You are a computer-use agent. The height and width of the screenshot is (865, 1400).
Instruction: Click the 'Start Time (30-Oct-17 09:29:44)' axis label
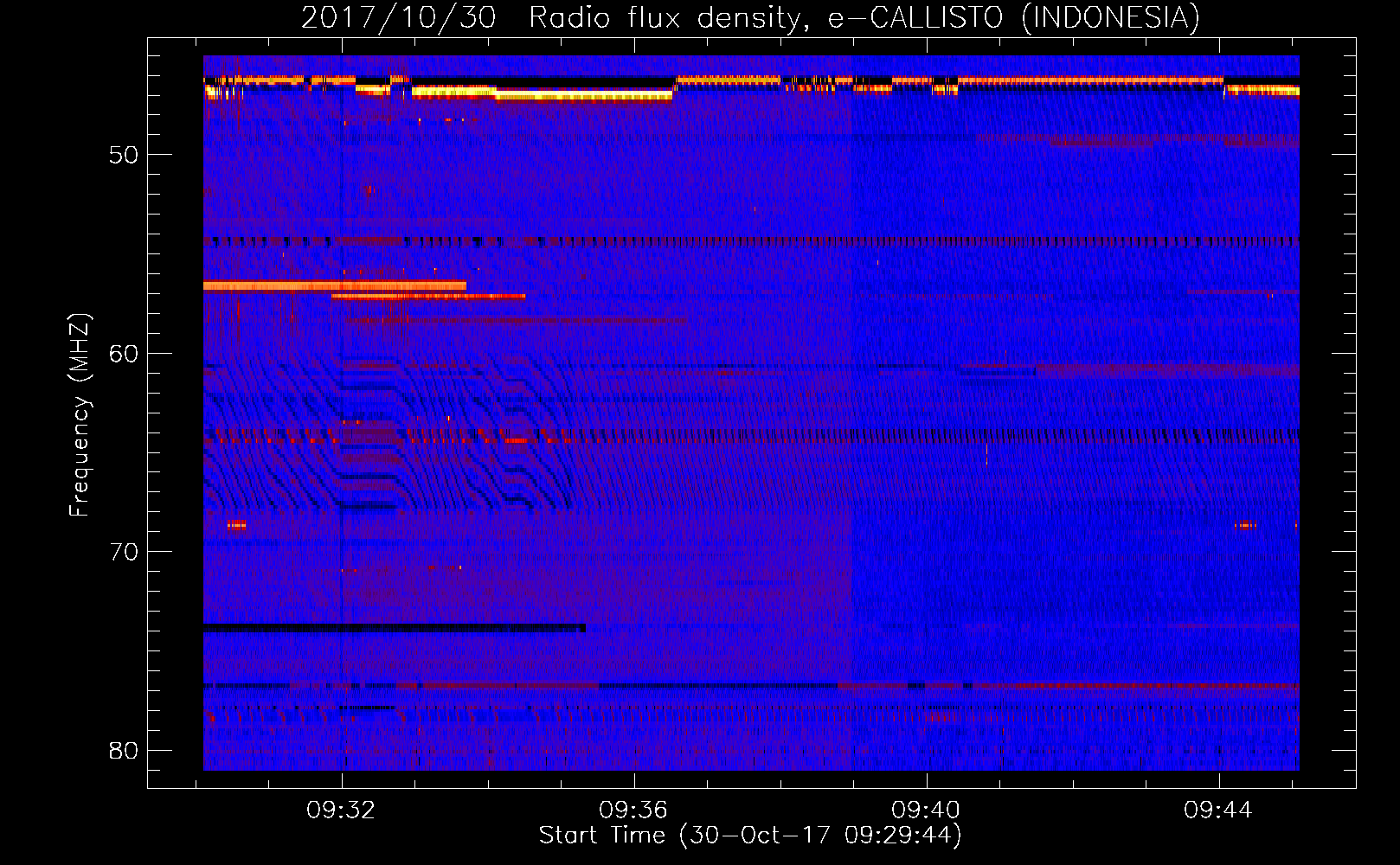750,836
